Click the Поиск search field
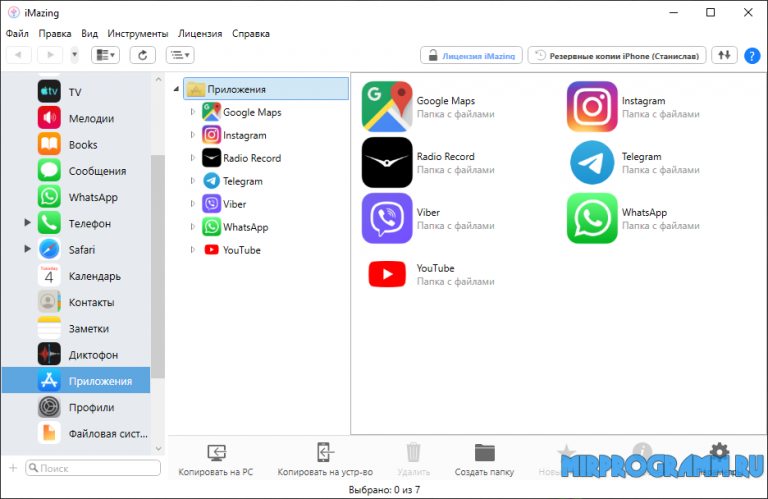The image size is (768, 499). click(93, 468)
